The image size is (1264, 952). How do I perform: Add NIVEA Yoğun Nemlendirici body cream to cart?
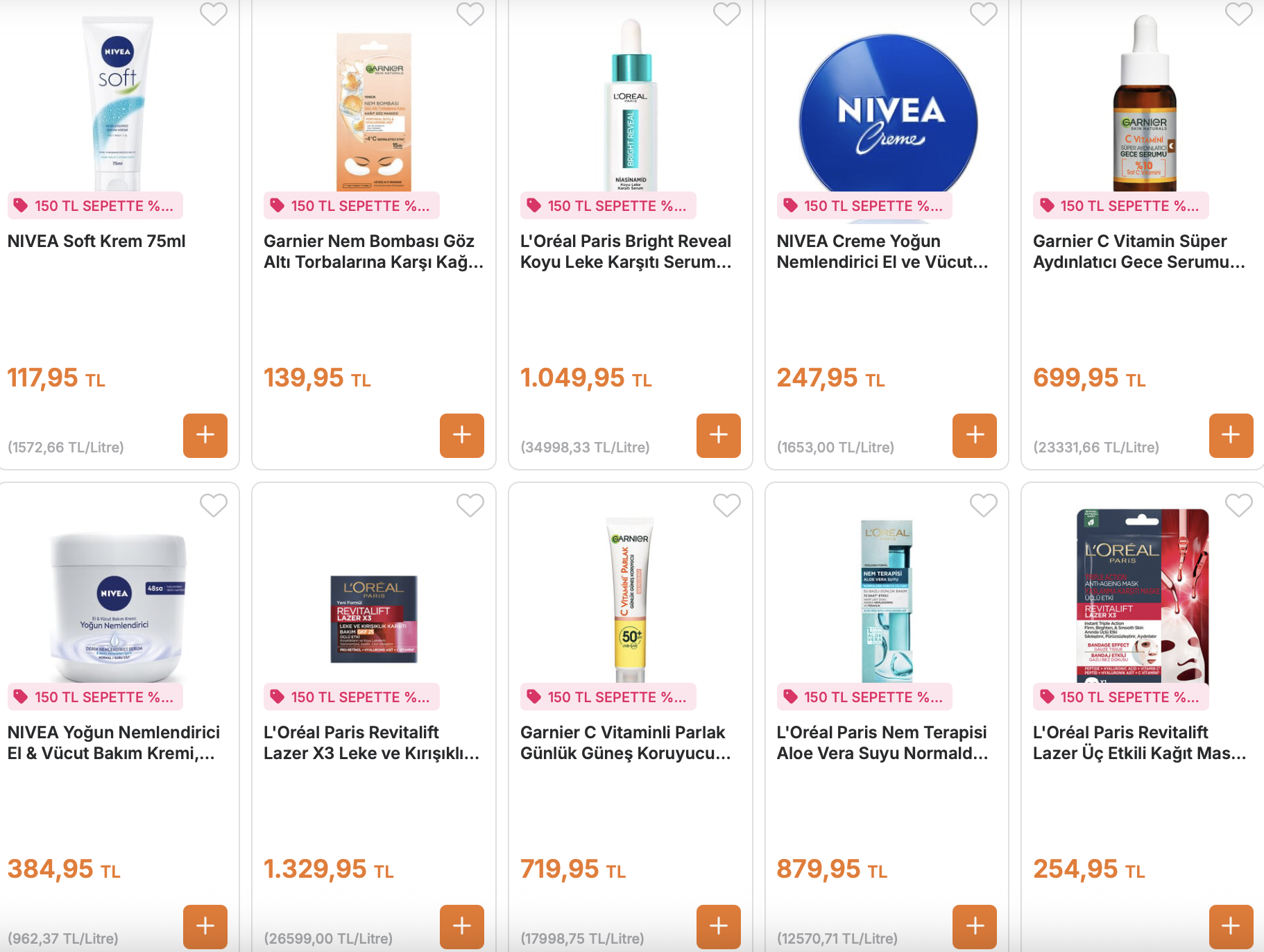tap(205, 927)
